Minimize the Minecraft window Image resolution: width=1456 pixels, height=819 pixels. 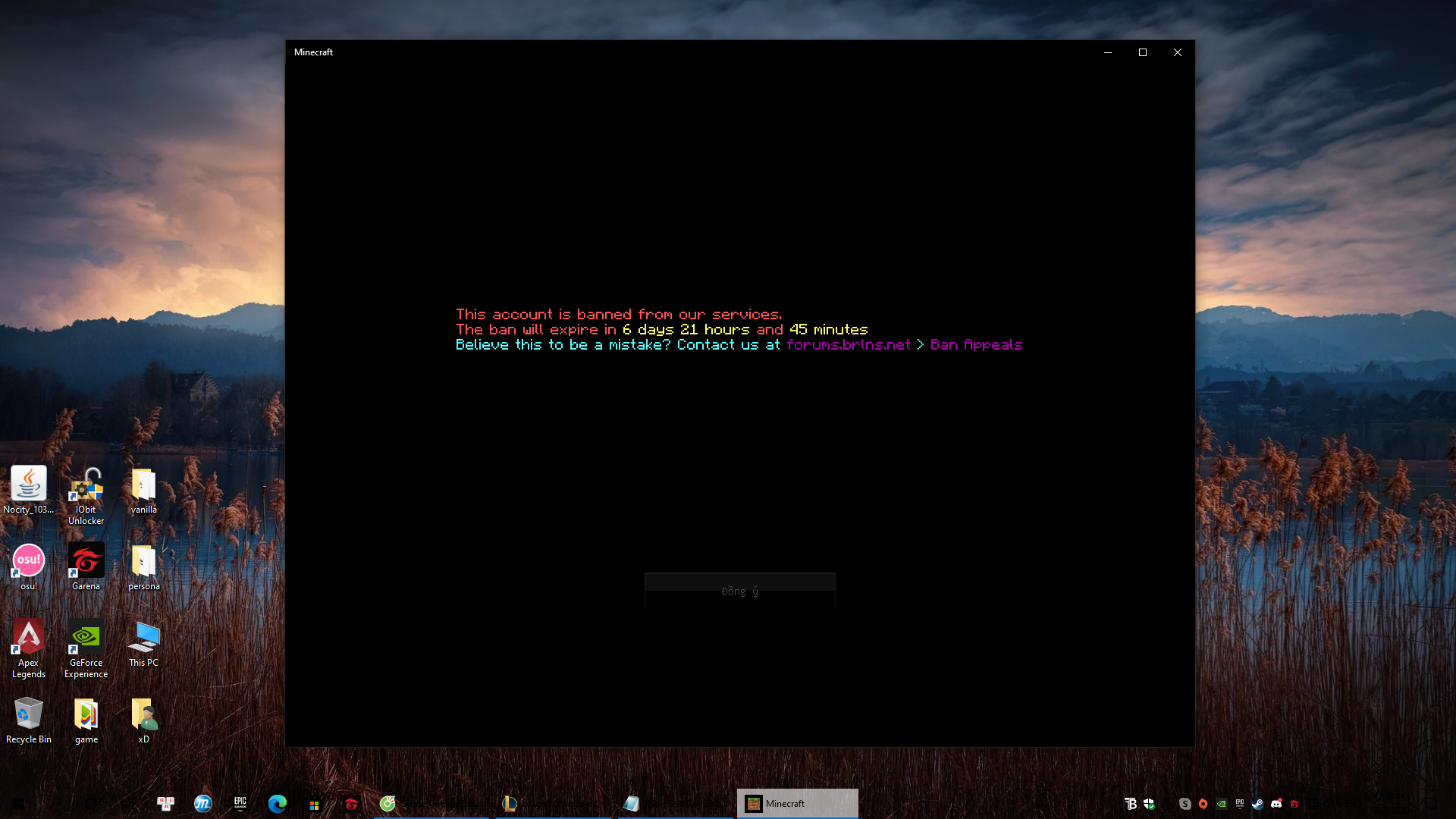[x=1108, y=52]
